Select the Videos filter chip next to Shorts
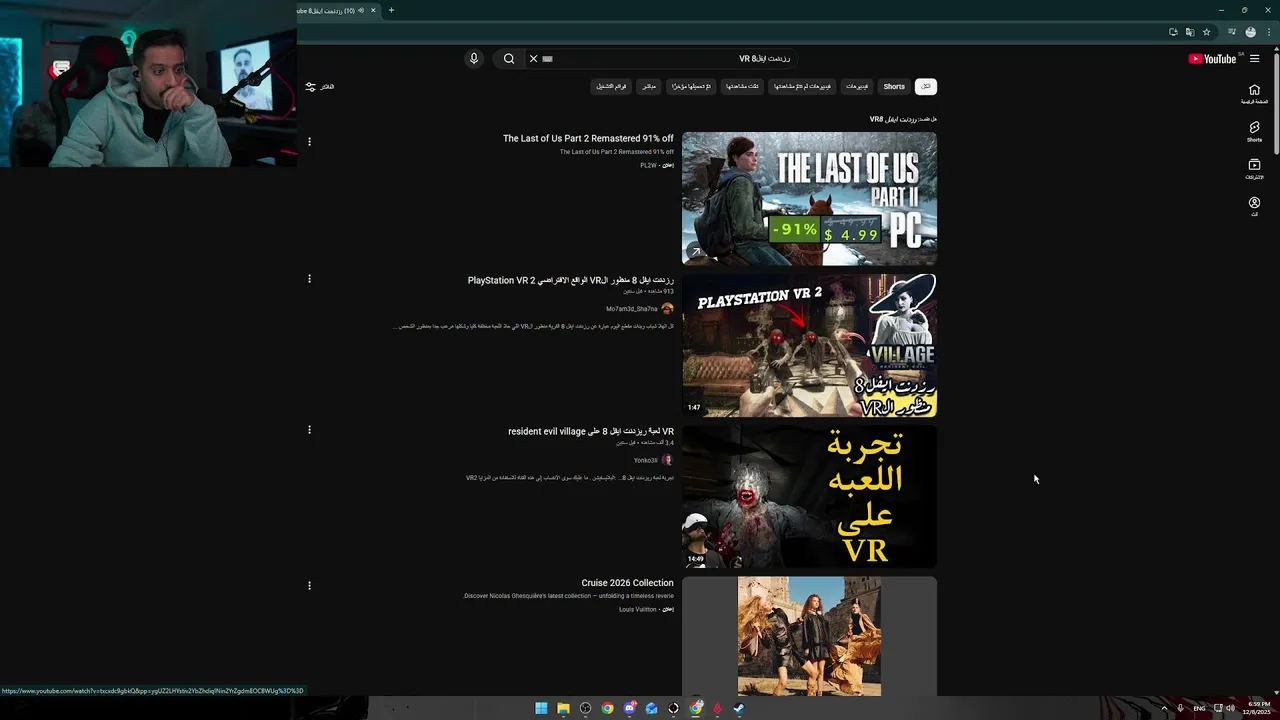Screen dimensions: 1280x720 point(857,87)
